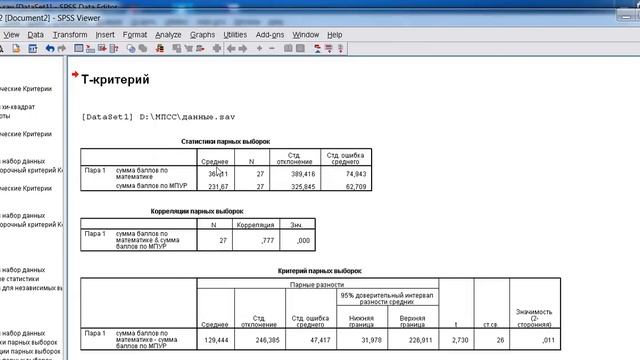Click the grey cart-shaped toolbar icon
Screen dimensions: 640x360
click(189, 49)
